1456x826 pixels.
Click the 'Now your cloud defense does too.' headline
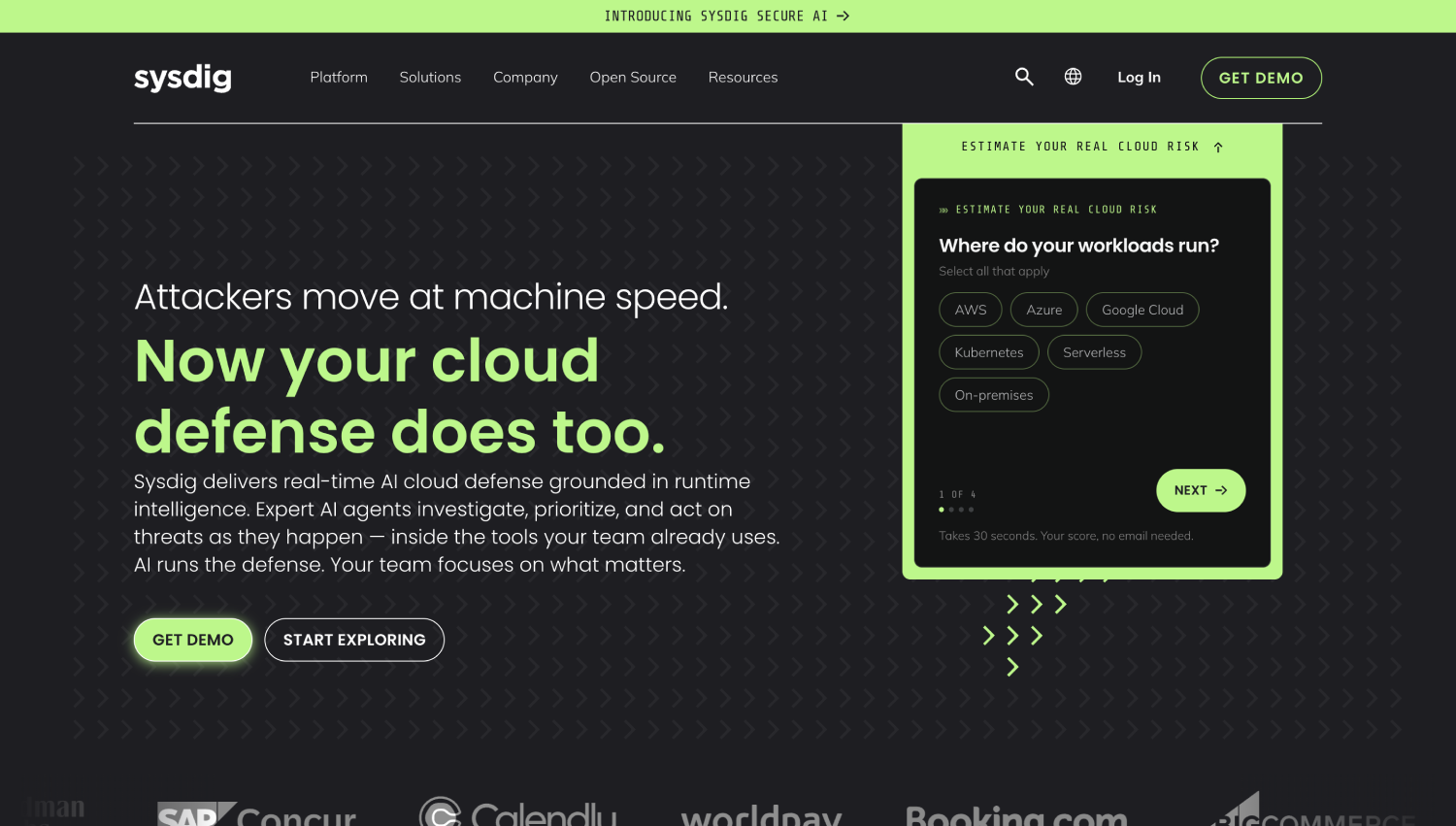click(400, 396)
